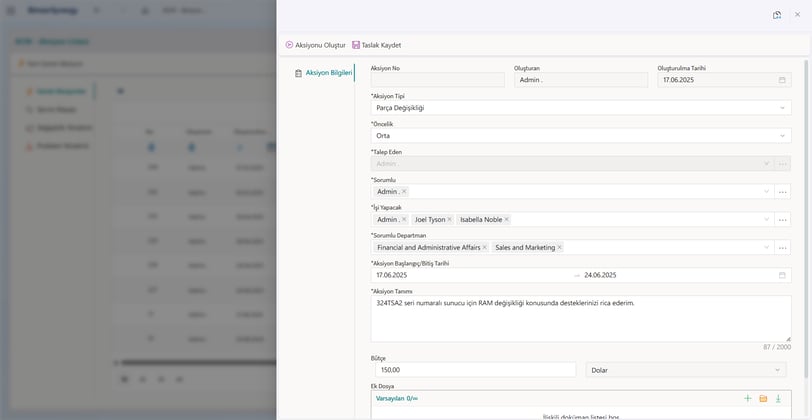Open the Sorumlu dropdown arrow

tap(767, 192)
